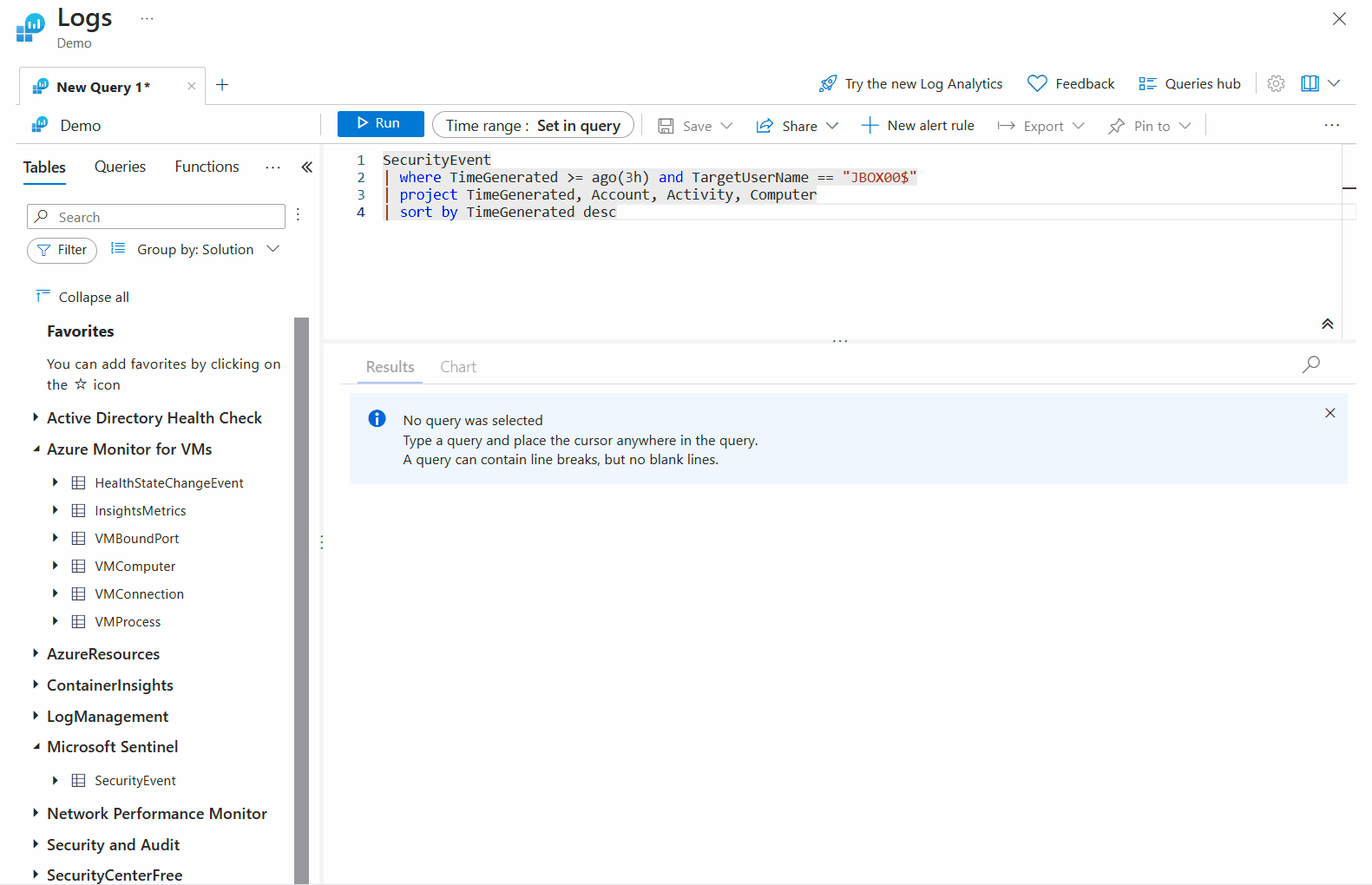Close the Logs blade
The width and height of the screenshot is (1372, 885).
click(x=1339, y=19)
